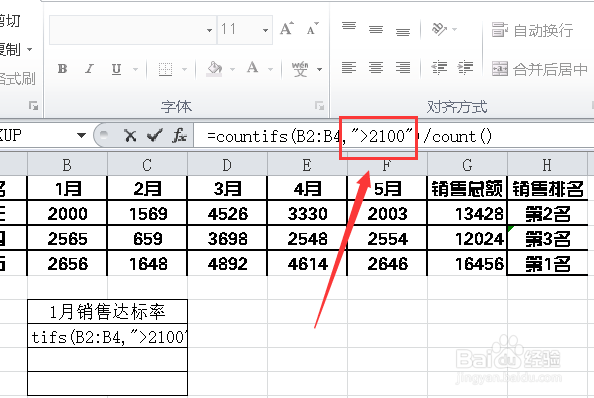The height and width of the screenshot is (398, 594).
Task: Confirm formula entry with checkmark
Action: pos(155,136)
